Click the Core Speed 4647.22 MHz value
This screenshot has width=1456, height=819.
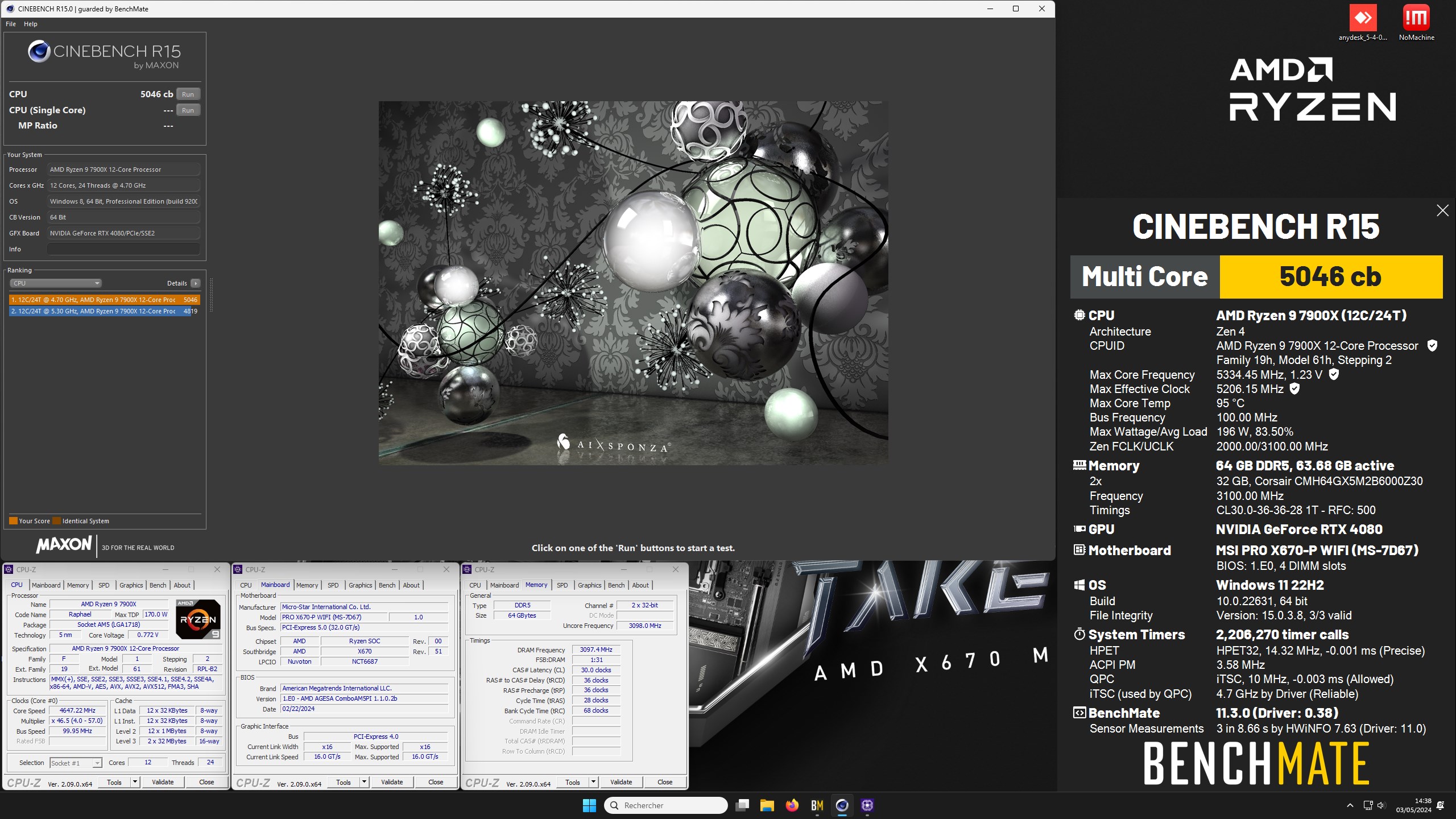(78, 710)
